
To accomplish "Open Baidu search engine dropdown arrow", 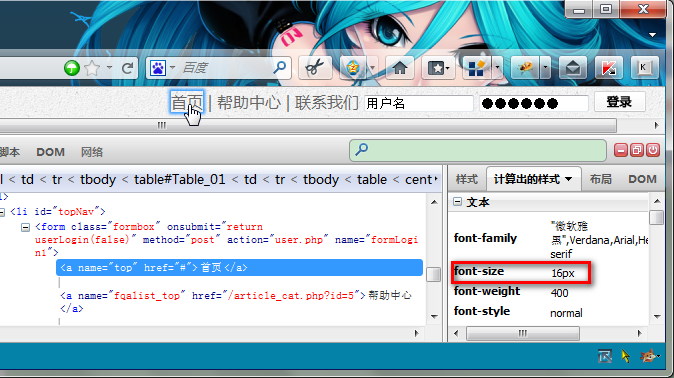I will click(x=172, y=68).
